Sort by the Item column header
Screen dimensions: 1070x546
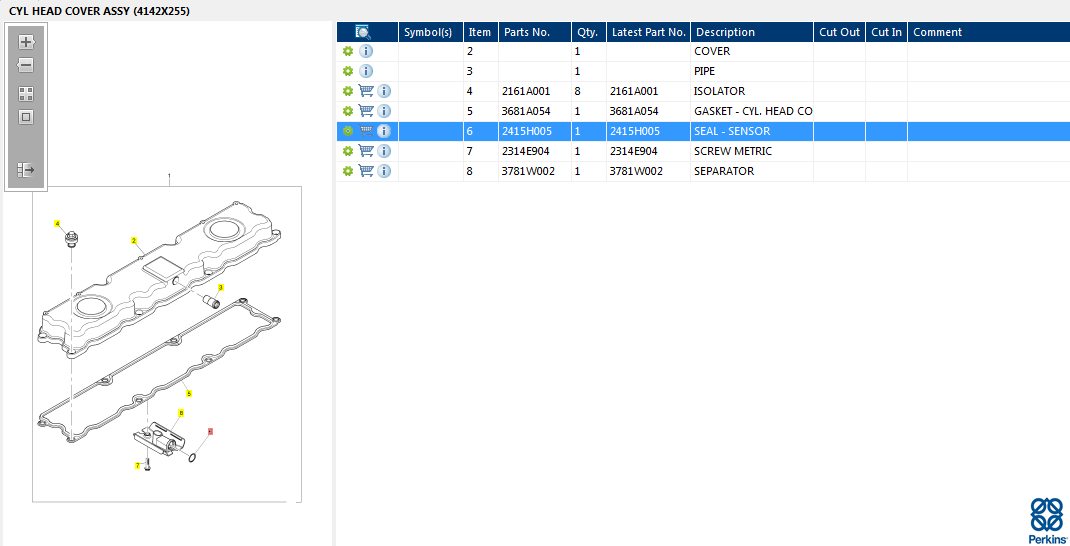coord(481,32)
